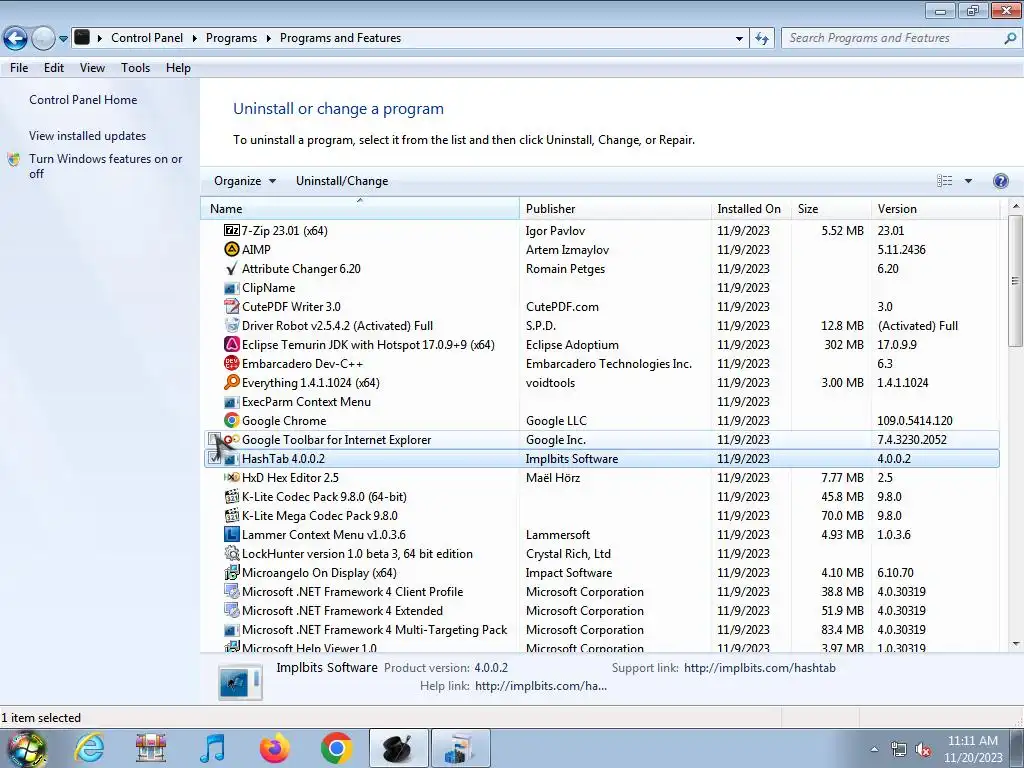Open the Tools menu
1024x768 pixels.
(135, 68)
